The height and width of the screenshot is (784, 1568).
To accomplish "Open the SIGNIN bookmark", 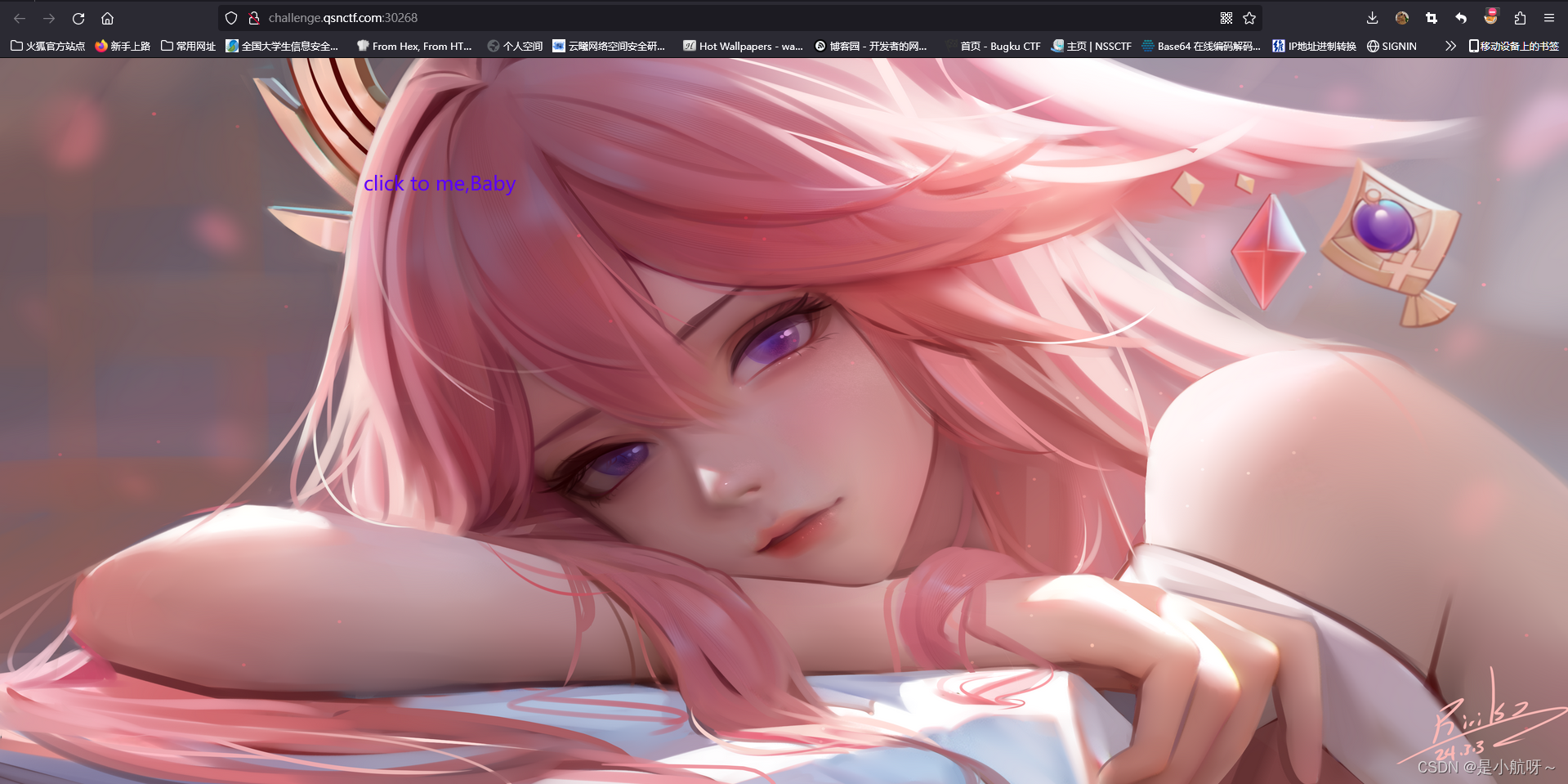I will click(1392, 46).
